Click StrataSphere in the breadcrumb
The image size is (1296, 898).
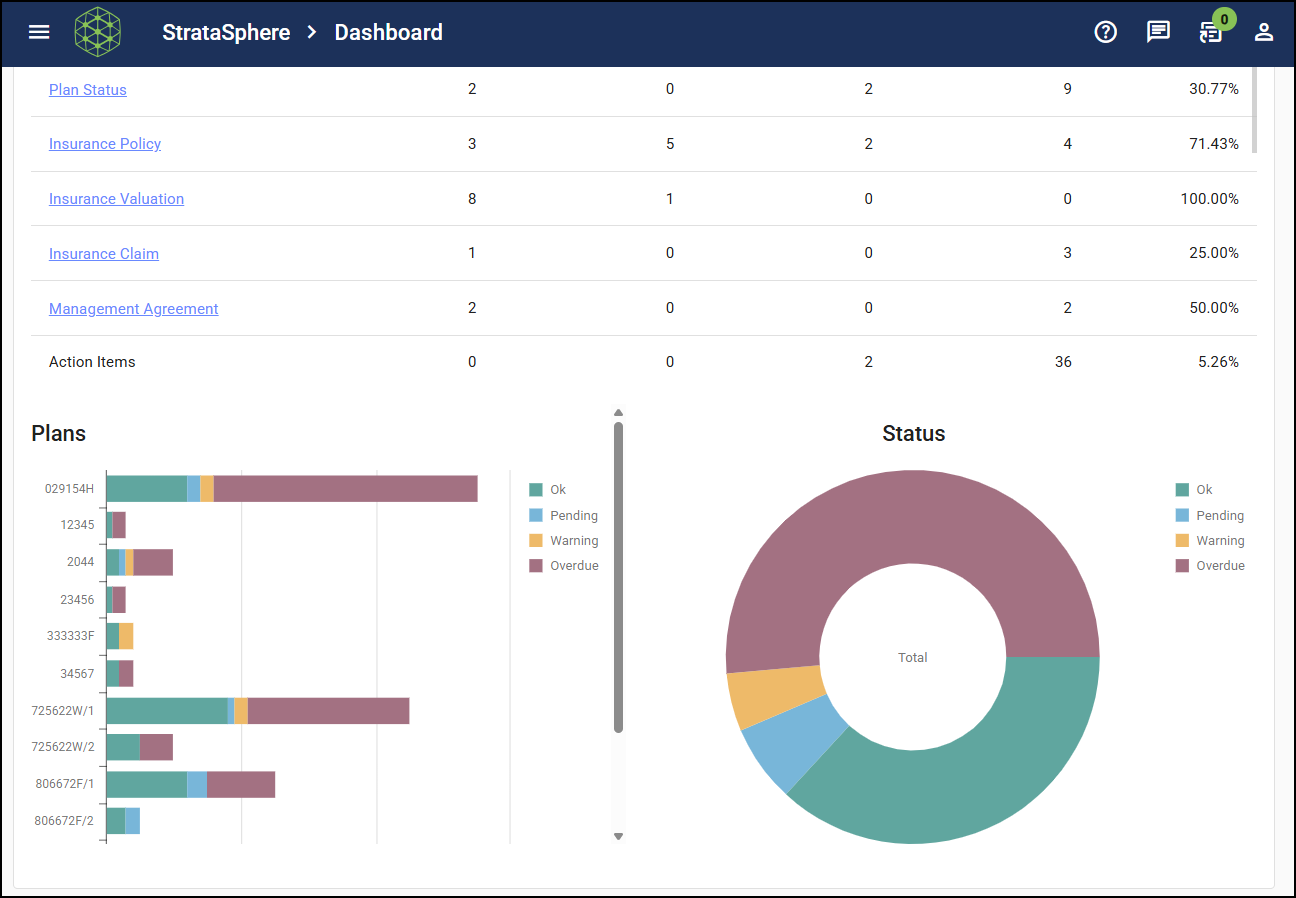point(226,32)
